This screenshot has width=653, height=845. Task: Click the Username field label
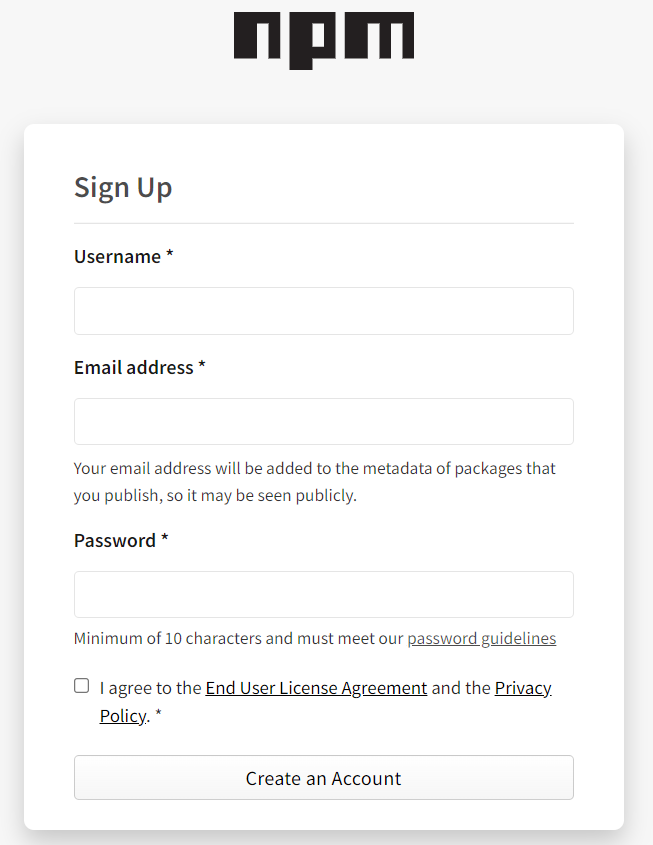coord(117,257)
